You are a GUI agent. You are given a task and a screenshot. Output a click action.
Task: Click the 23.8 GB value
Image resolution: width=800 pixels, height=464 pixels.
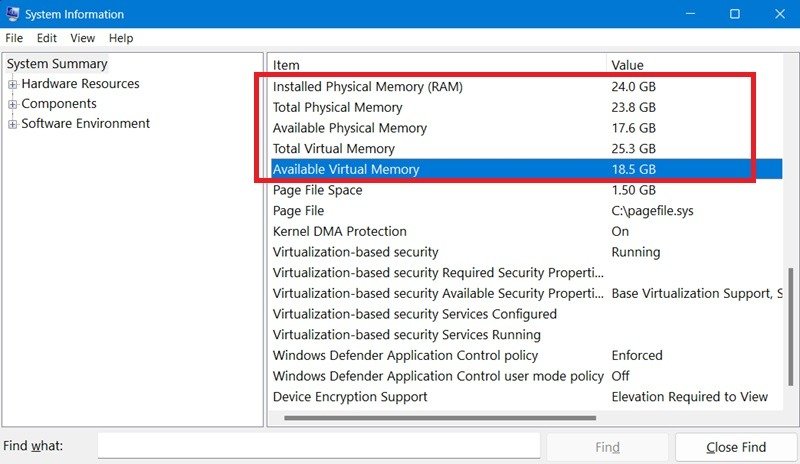[634, 107]
